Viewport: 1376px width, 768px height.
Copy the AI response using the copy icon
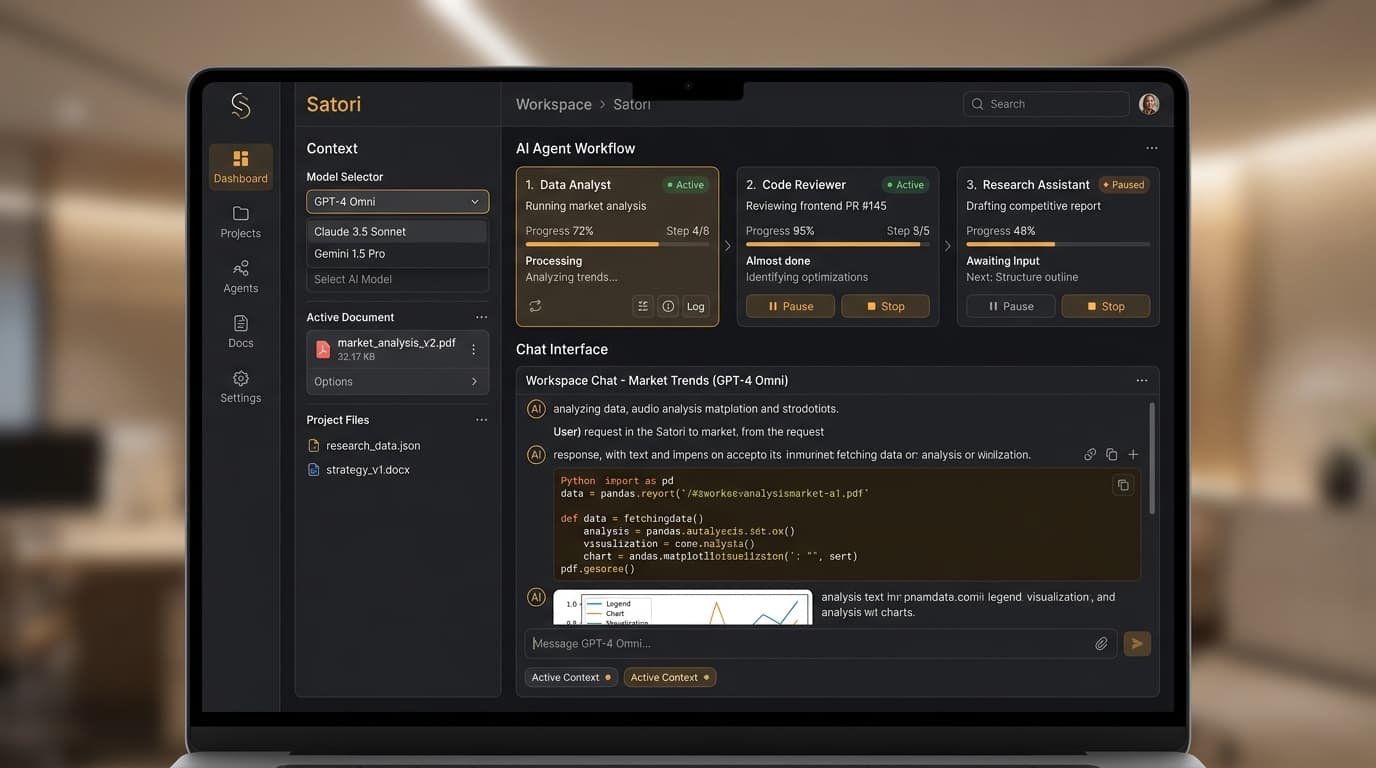[x=1111, y=454]
